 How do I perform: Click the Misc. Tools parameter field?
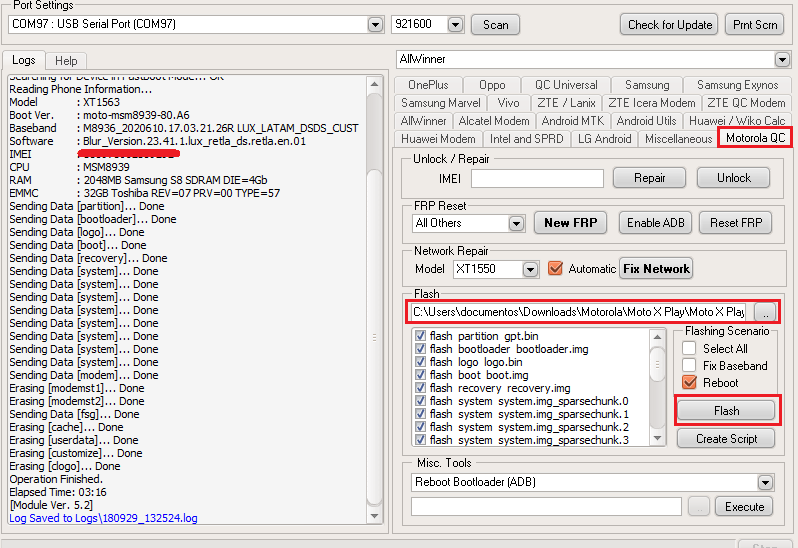tap(546, 507)
